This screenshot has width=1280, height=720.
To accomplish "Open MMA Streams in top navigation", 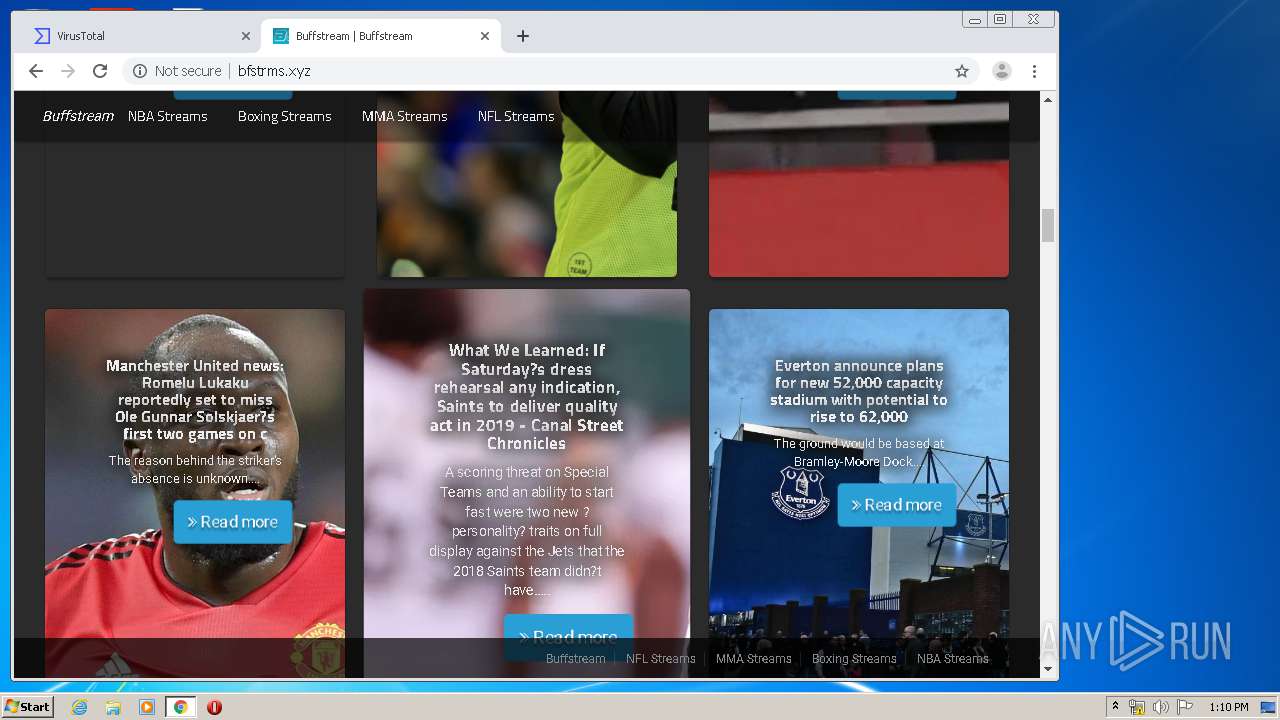I will tap(404, 116).
